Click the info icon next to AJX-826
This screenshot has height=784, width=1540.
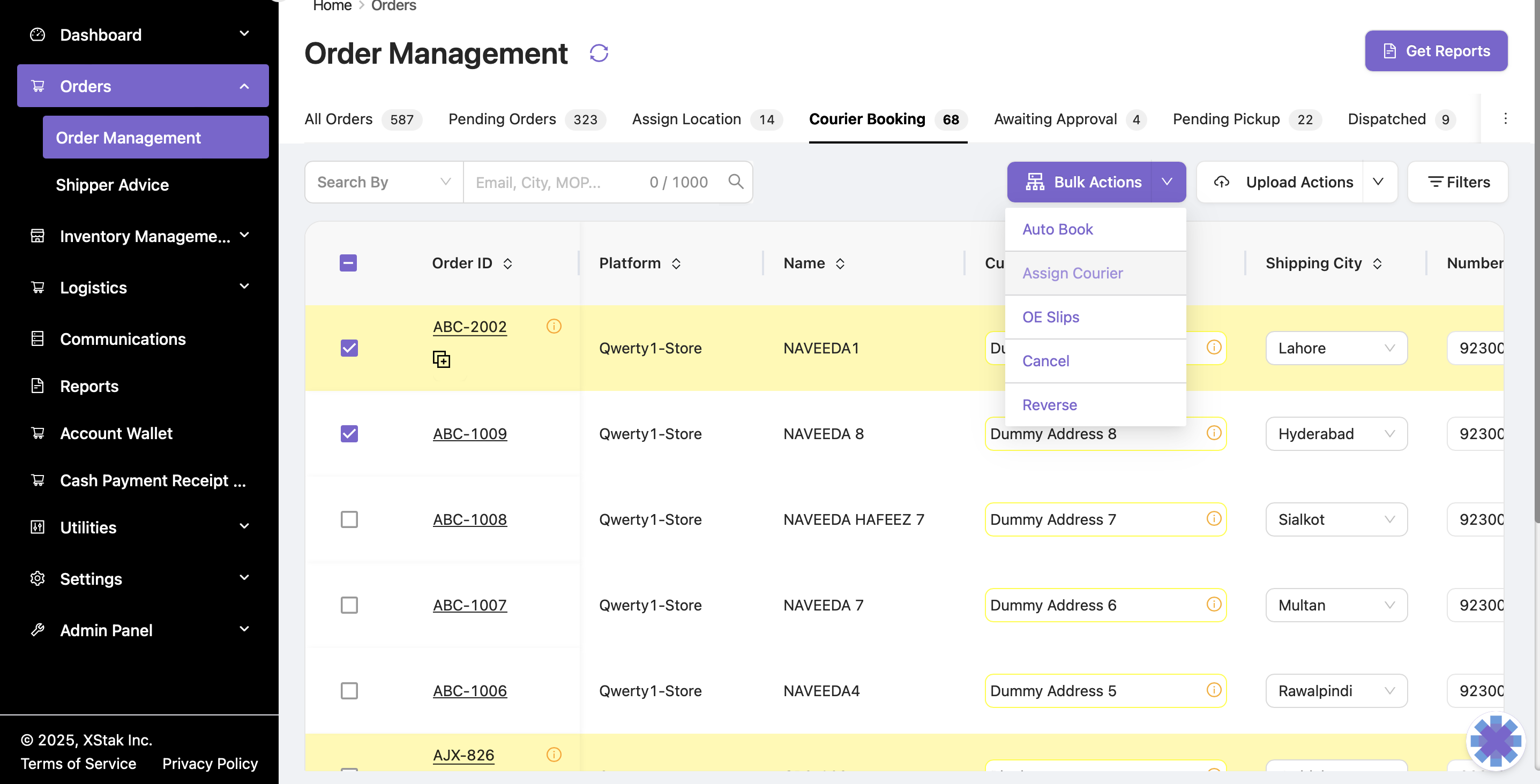554,754
